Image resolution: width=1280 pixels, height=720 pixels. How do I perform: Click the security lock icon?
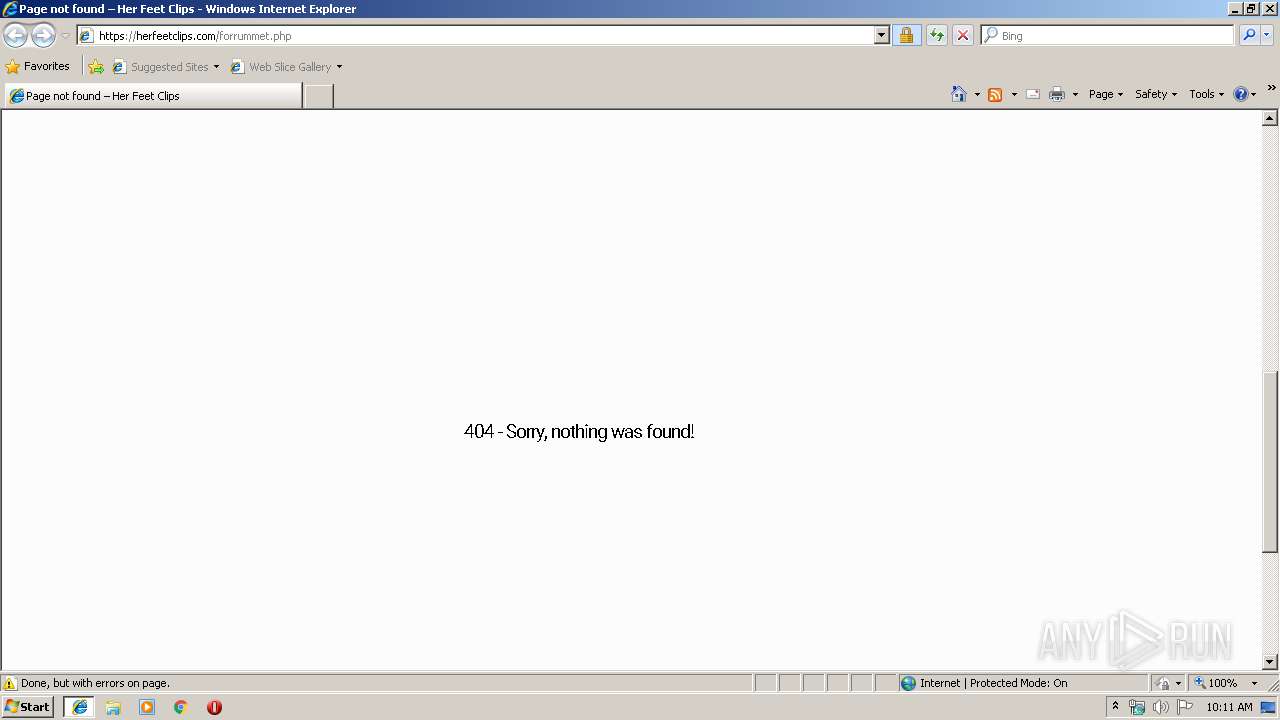point(906,36)
